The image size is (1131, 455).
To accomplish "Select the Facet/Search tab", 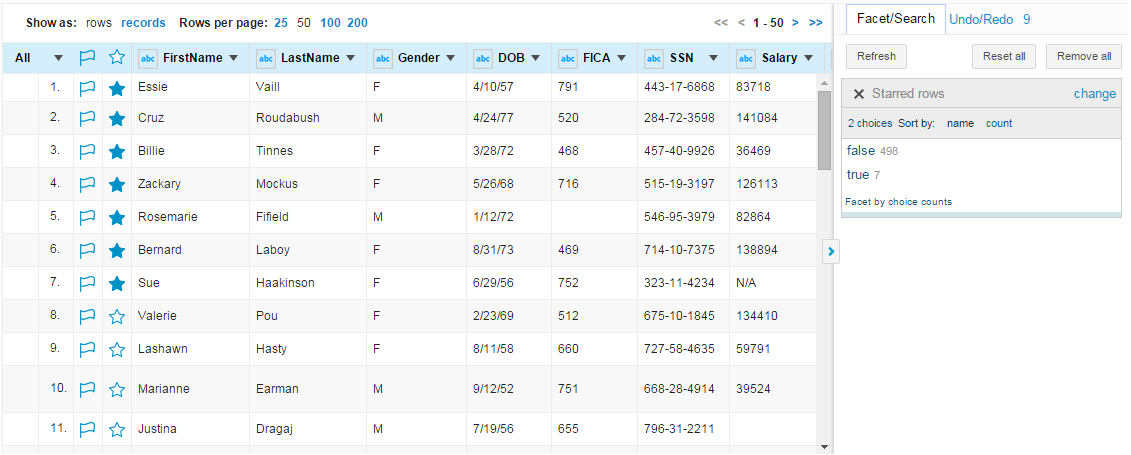I will point(895,19).
